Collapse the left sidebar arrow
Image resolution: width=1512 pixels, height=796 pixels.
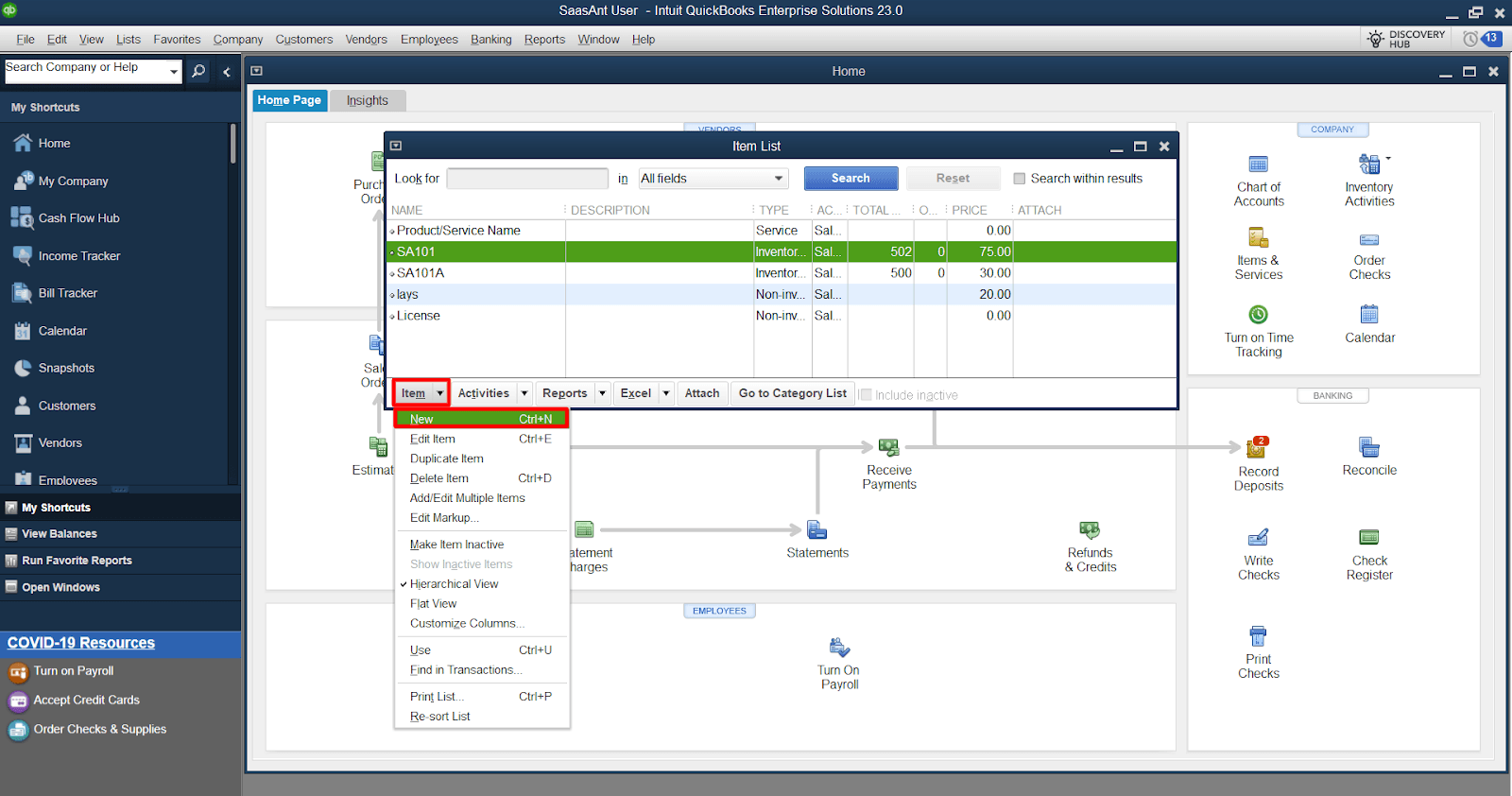[x=227, y=72]
